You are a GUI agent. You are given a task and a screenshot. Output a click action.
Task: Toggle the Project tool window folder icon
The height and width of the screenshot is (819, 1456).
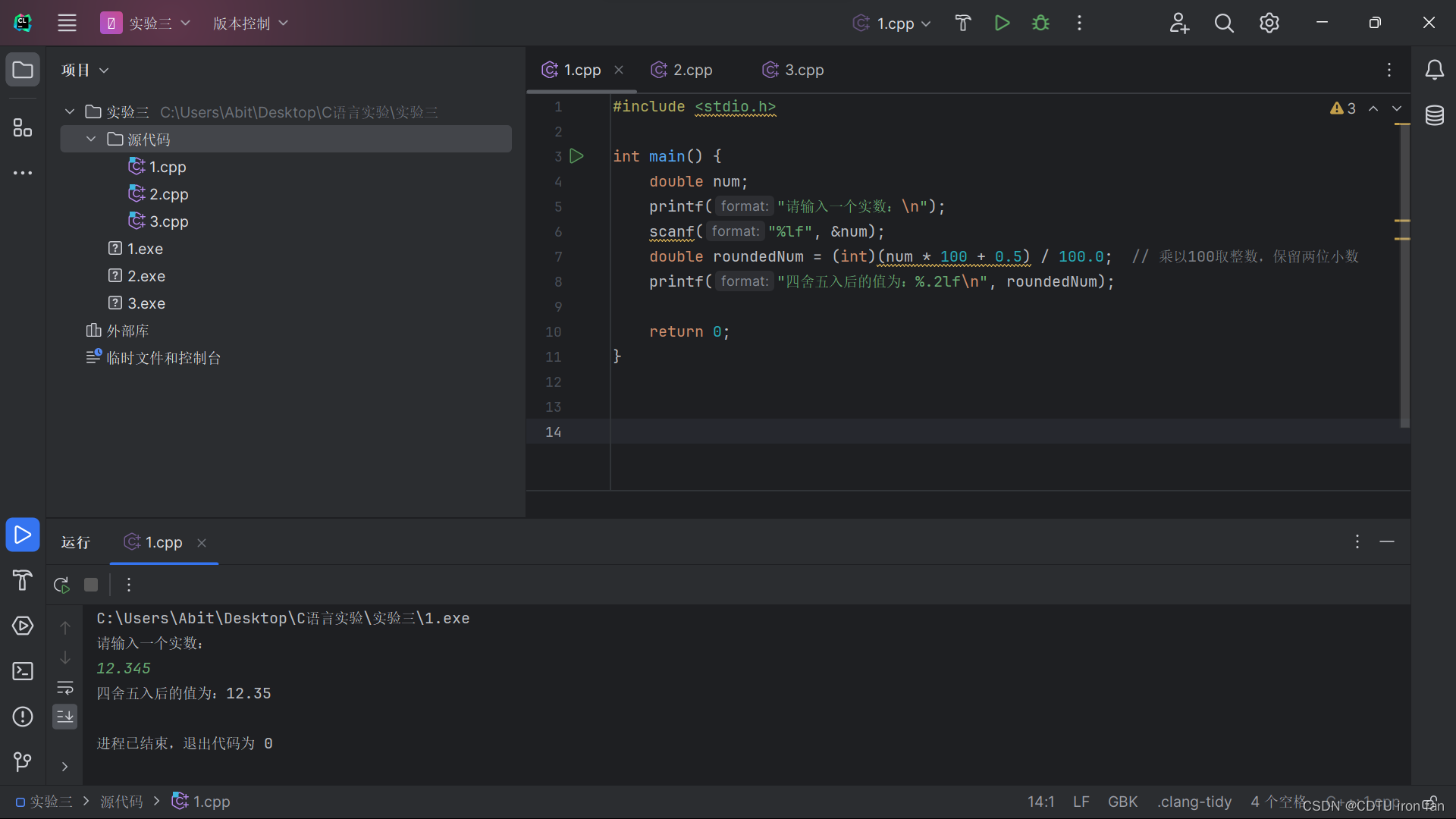click(23, 70)
